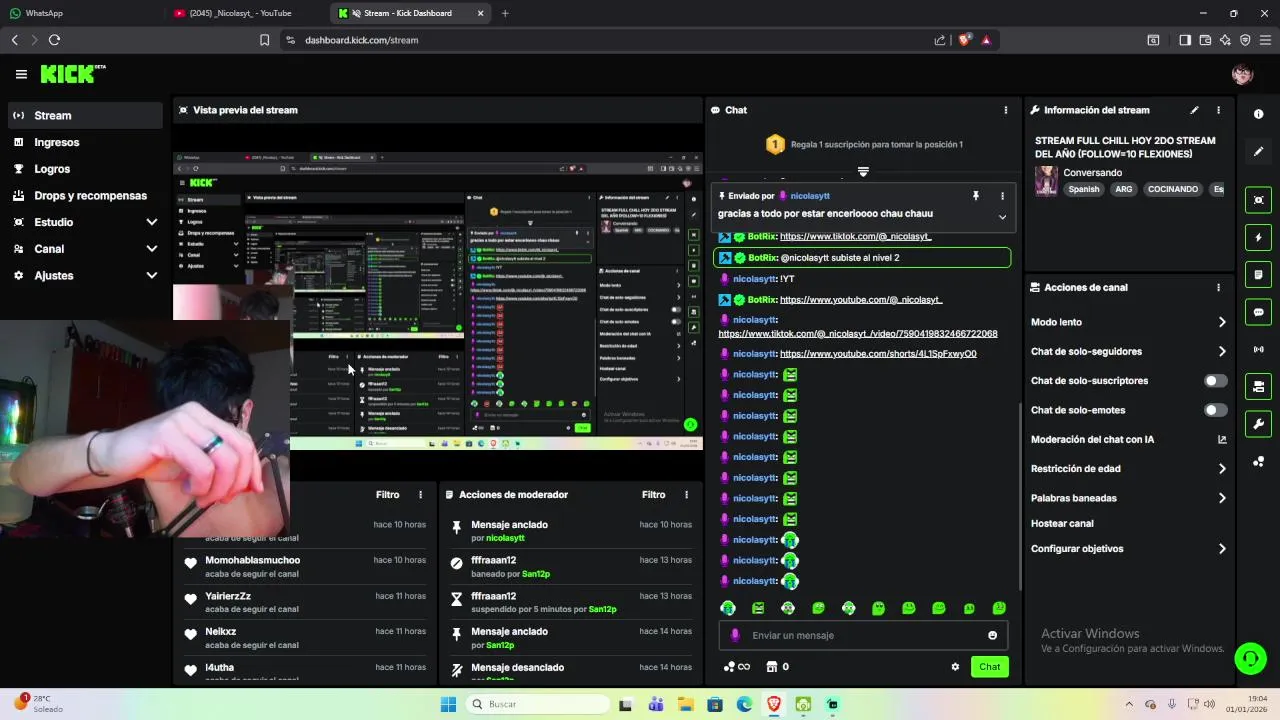Open options menu of Acciones de moderador
Screen dimensions: 1280x720
(x=686, y=495)
